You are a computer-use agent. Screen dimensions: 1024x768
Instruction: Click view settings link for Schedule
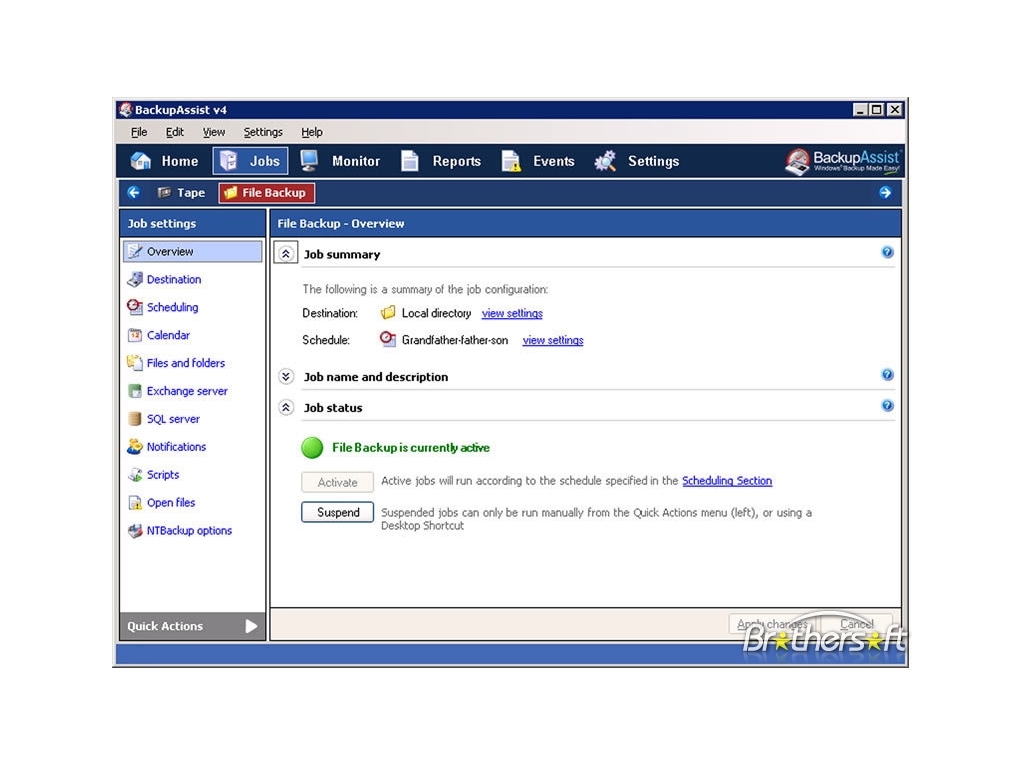tap(553, 340)
